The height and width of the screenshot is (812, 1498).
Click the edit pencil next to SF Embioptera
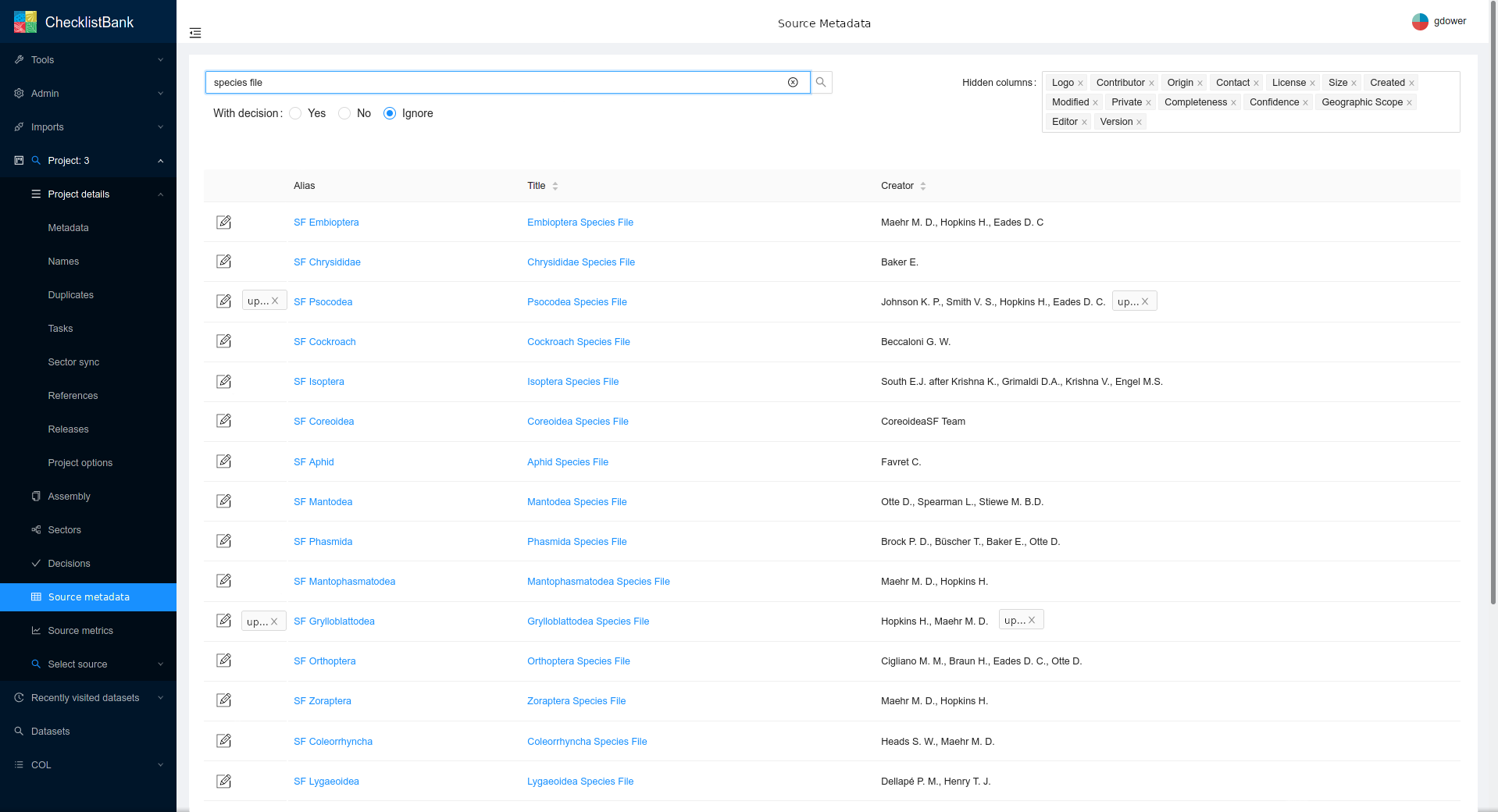(x=224, y=222)
